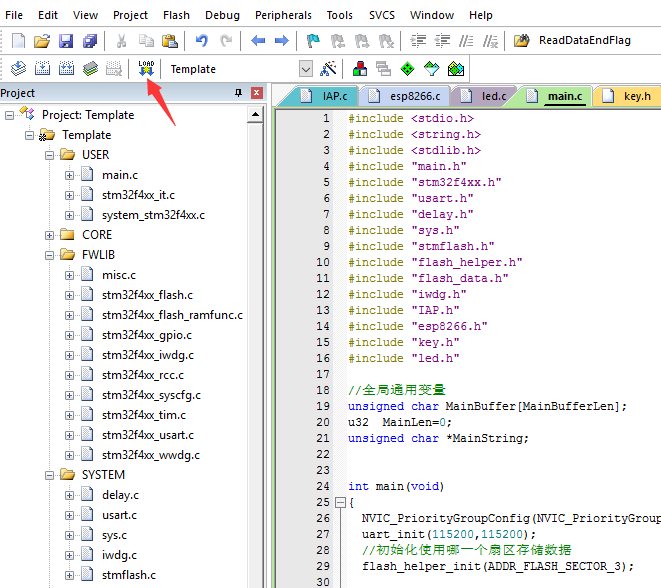Navigate forwards with right blue arrow
The image size is (661, 588).
(x=282, y=41)
